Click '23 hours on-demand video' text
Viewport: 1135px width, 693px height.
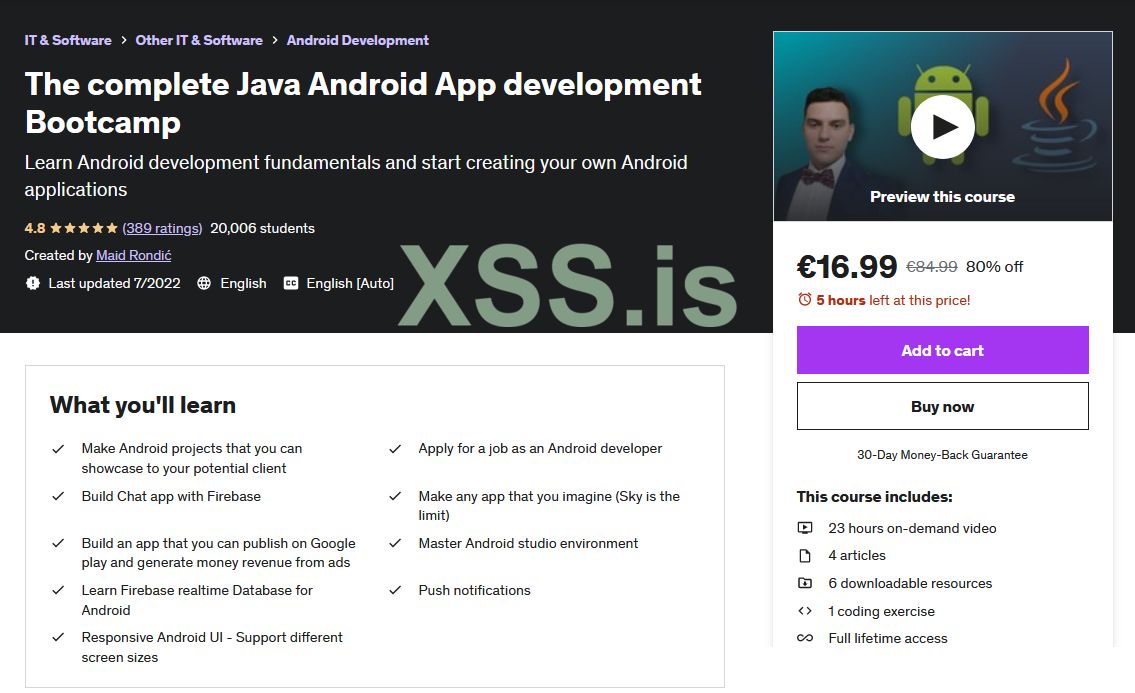[x=912, y=529]
